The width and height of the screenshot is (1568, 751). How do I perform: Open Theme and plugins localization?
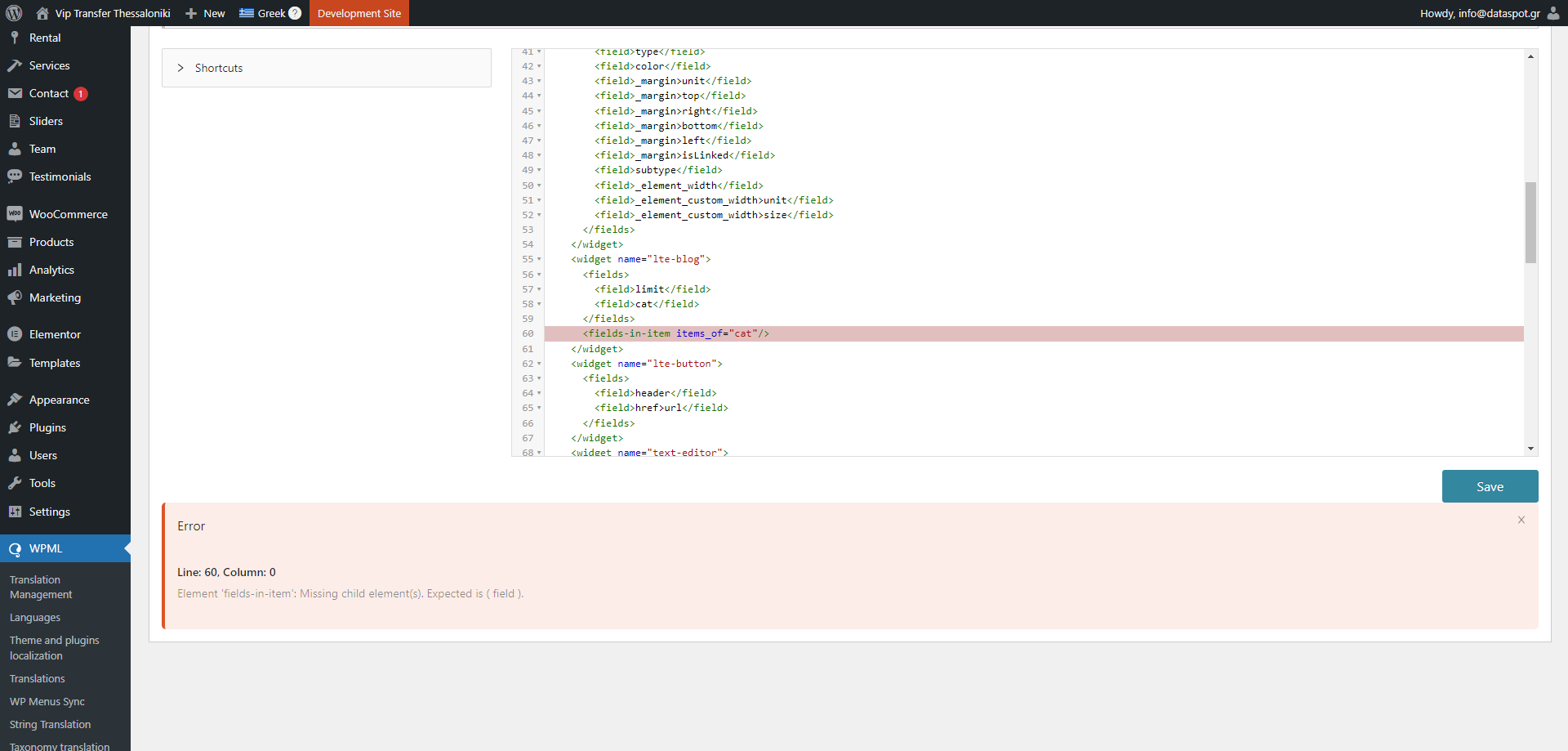pos(54,648)
